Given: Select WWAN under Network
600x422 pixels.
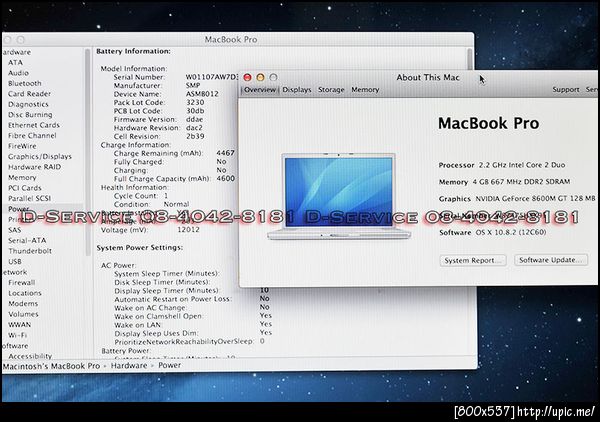Looking at the screenshot, I should click(20, 325).
